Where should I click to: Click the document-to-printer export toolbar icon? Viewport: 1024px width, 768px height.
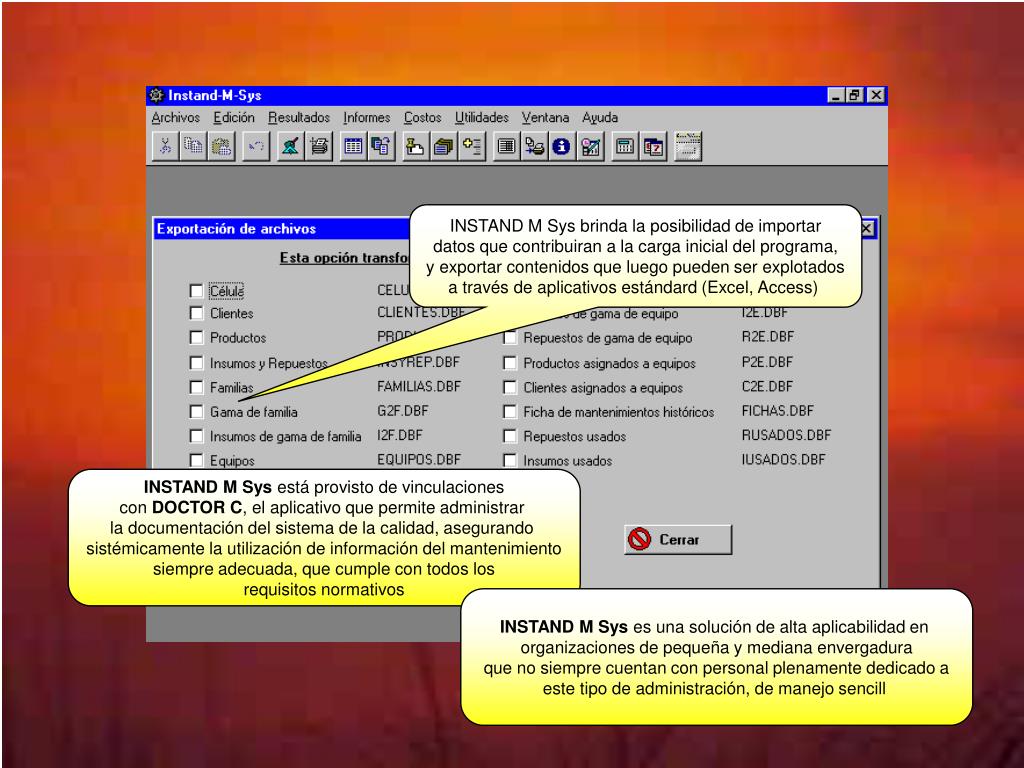pyautogui.click(x=534, y=146)
